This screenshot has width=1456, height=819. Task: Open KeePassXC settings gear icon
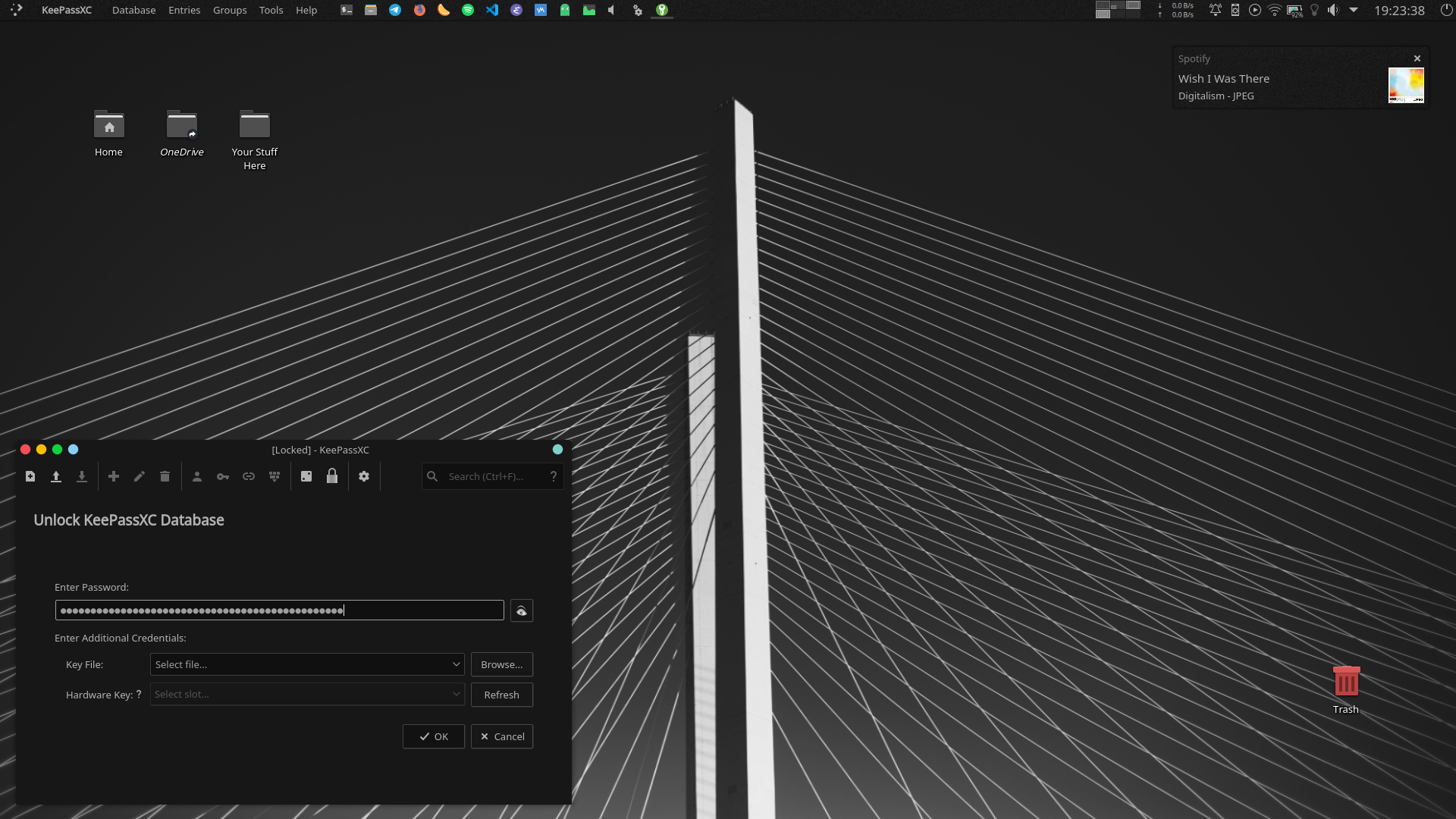(364, 476)
